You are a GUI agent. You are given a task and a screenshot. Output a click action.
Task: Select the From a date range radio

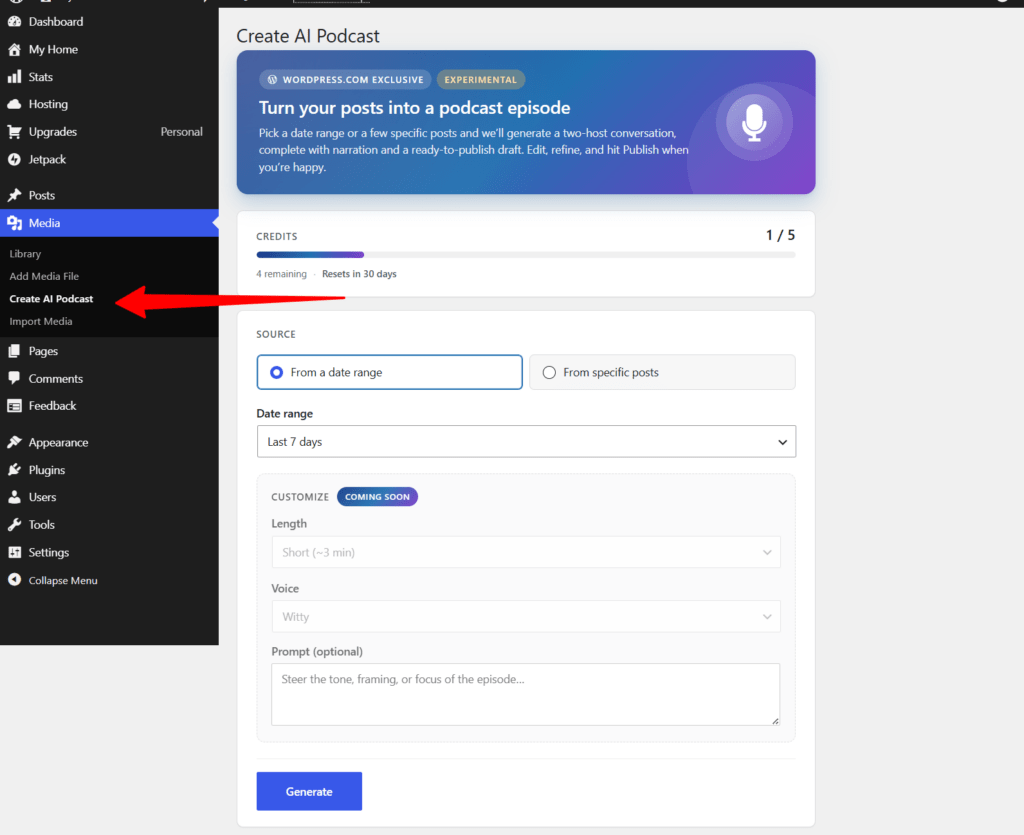277,372
